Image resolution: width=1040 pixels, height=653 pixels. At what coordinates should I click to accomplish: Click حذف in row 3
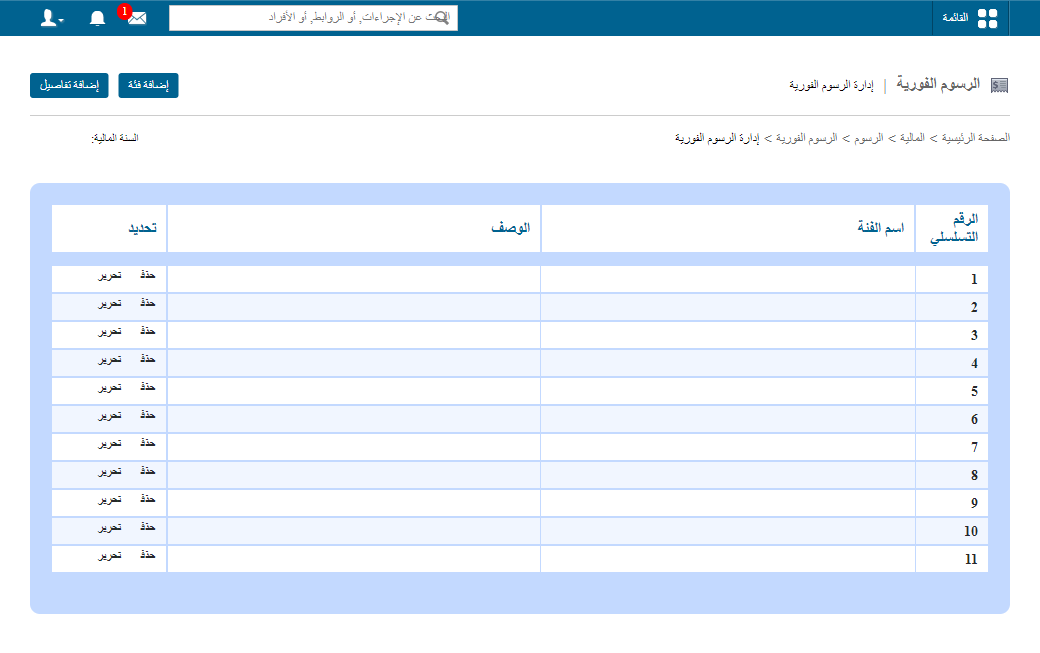[x=147, y=331]
